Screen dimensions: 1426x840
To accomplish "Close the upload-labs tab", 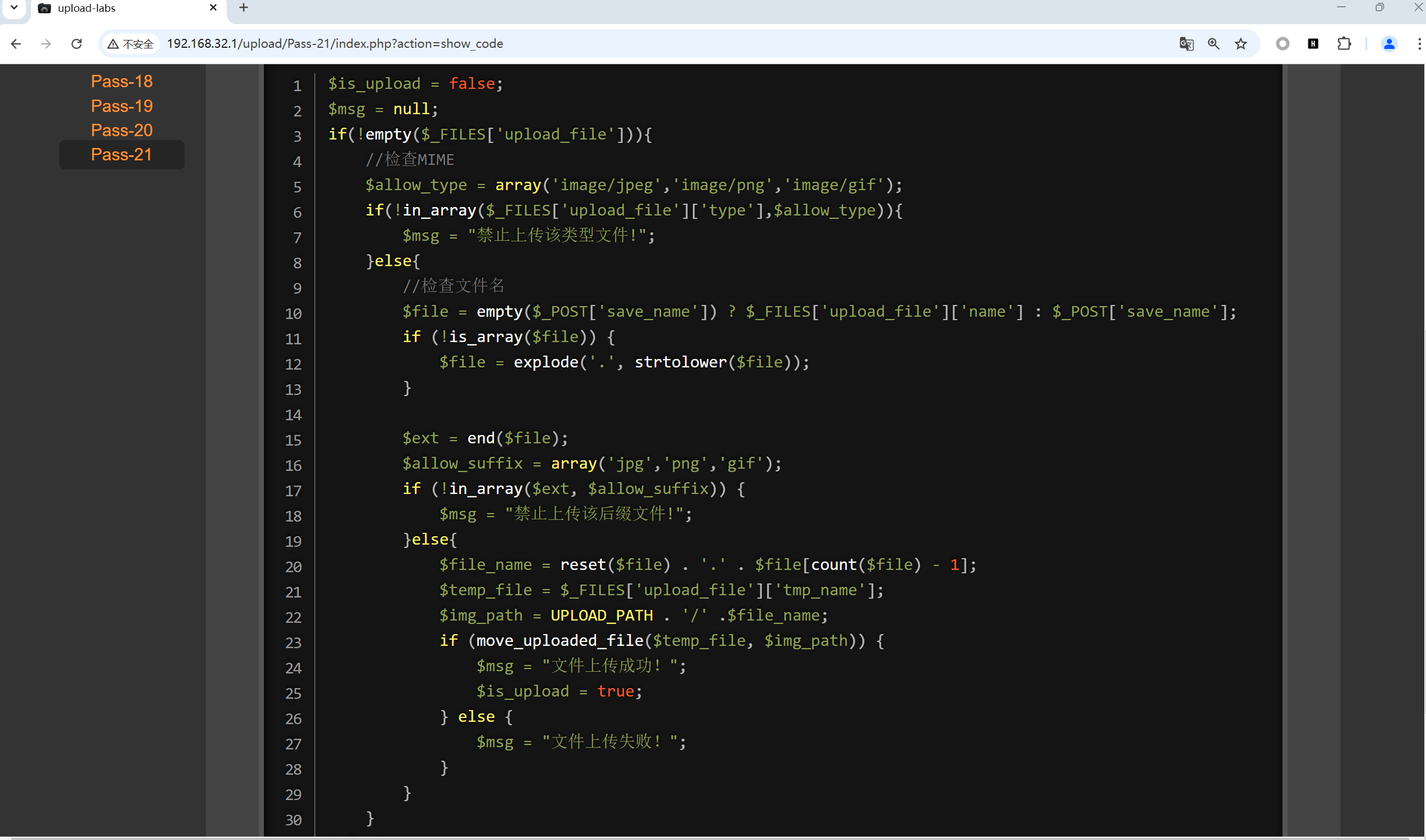I will click(x=213, y=8).
